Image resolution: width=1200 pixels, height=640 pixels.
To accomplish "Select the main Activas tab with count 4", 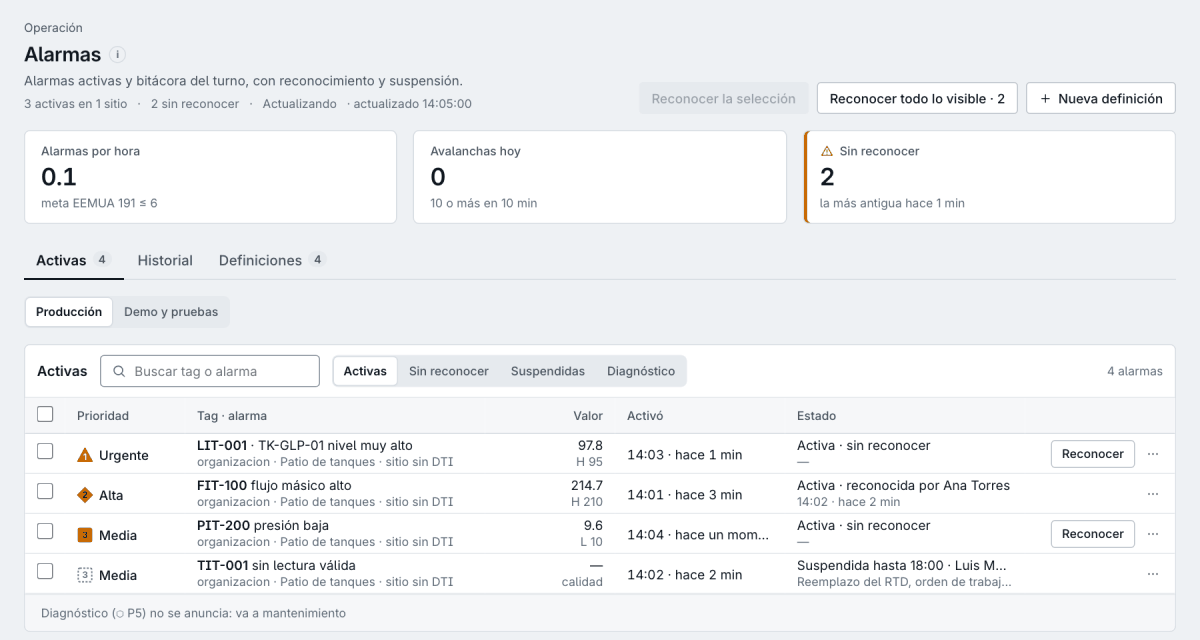I will pyautogui.click(x=73, y=260).
